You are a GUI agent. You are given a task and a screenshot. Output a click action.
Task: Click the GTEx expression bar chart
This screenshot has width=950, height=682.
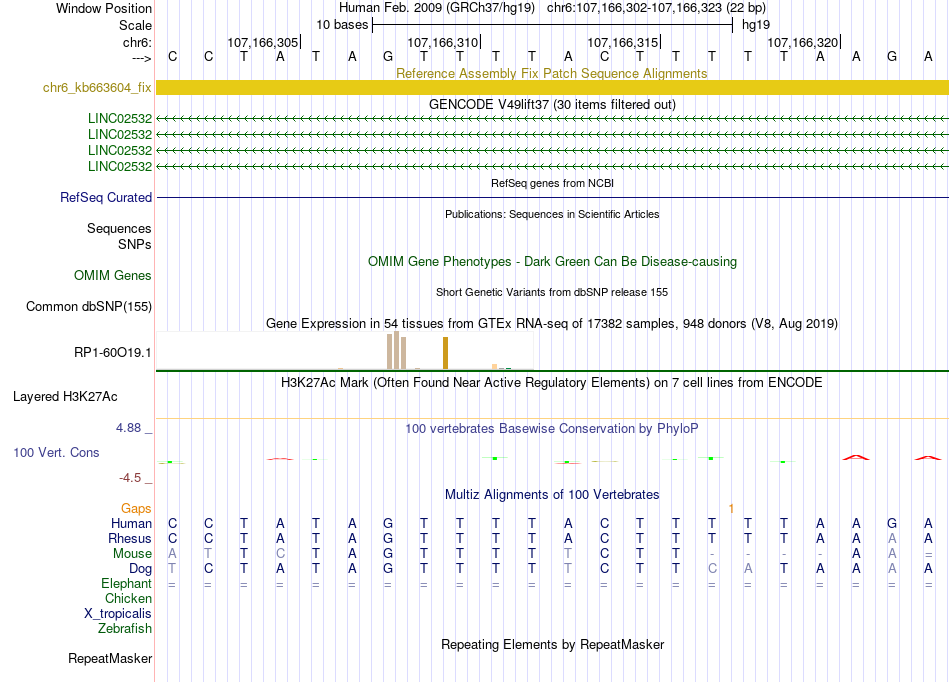pos(345,351)
